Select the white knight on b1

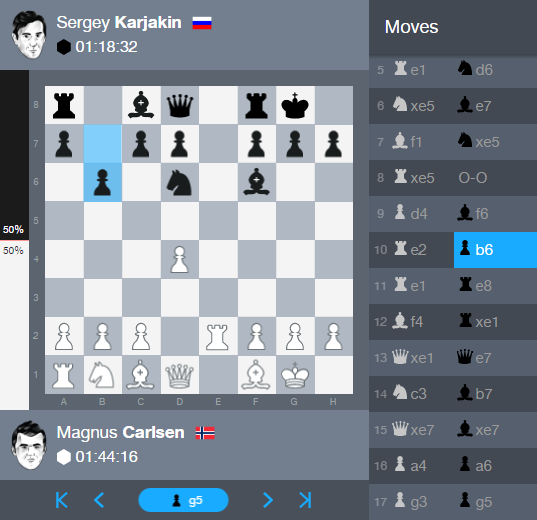click(x=102, y=375)
